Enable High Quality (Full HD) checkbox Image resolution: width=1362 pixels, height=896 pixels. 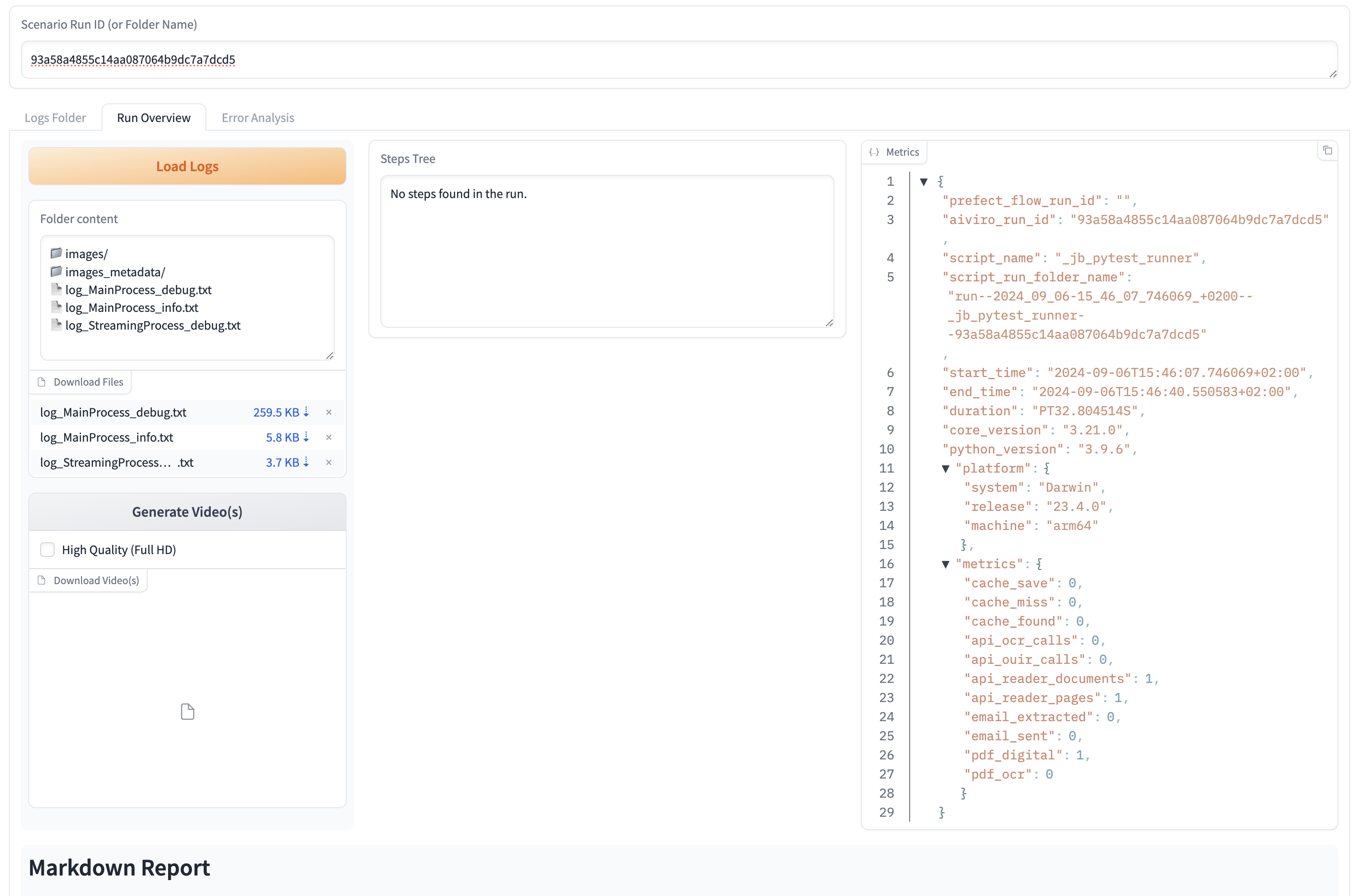pyautogui.click(x=47, y=550)
